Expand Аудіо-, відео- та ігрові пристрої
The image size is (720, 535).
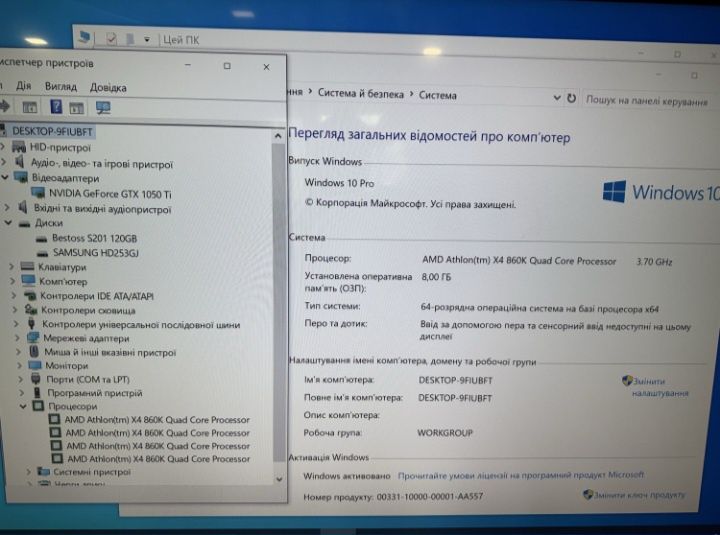point(4,162)
